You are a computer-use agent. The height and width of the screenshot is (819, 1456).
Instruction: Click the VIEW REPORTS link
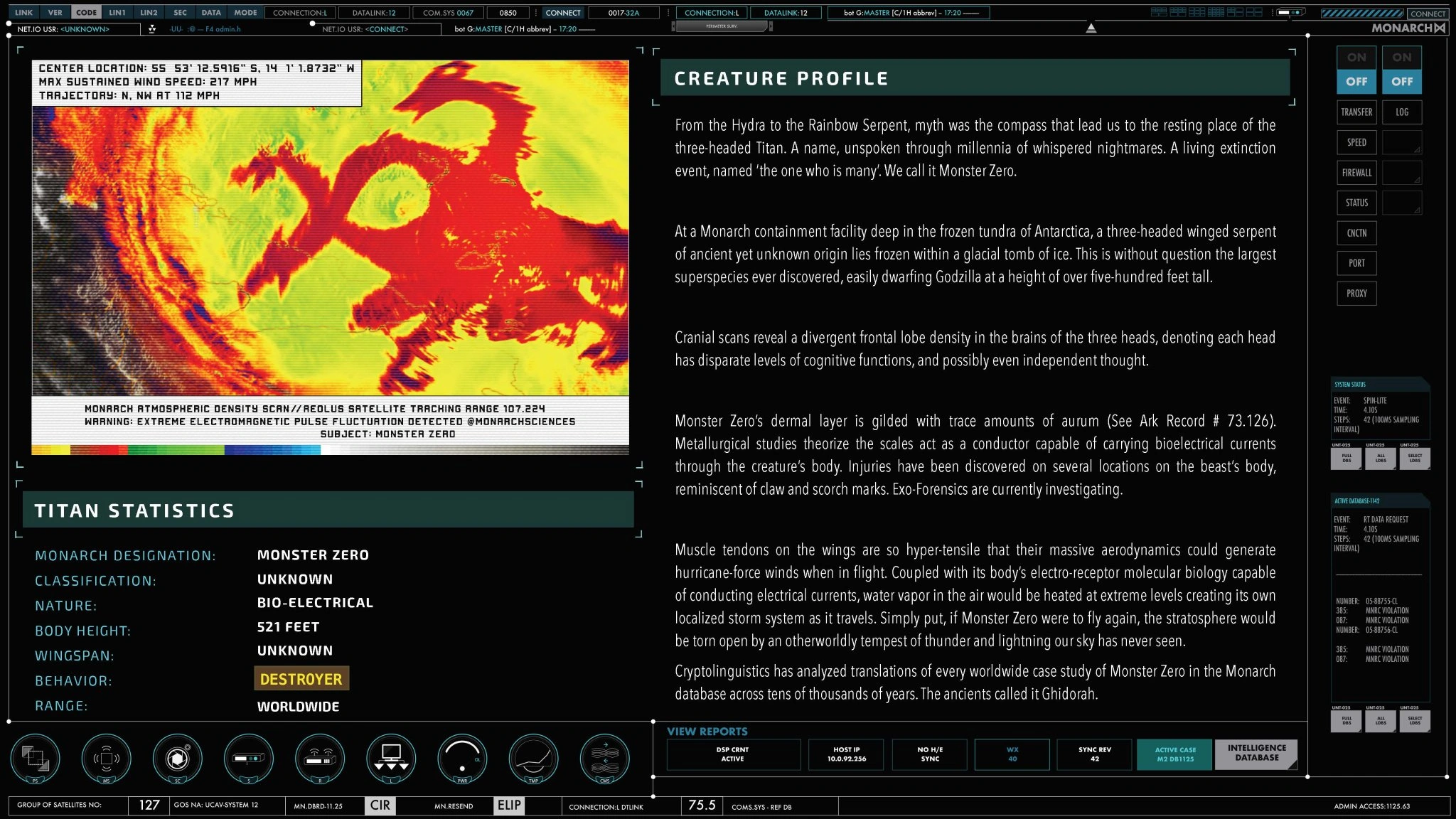[x=707, y=731]
